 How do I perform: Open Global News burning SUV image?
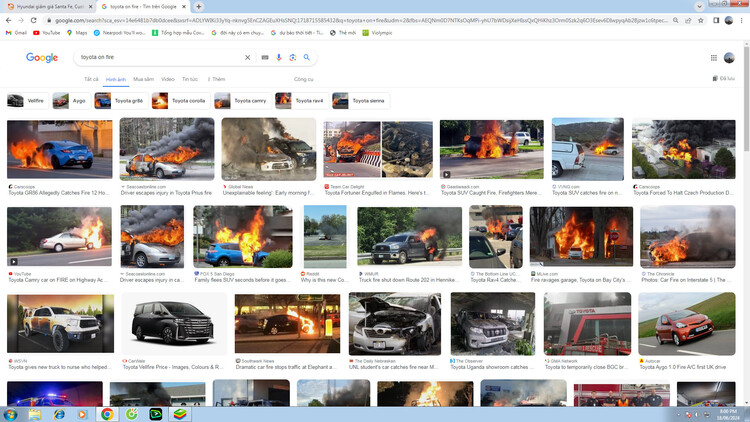(269, 149)
